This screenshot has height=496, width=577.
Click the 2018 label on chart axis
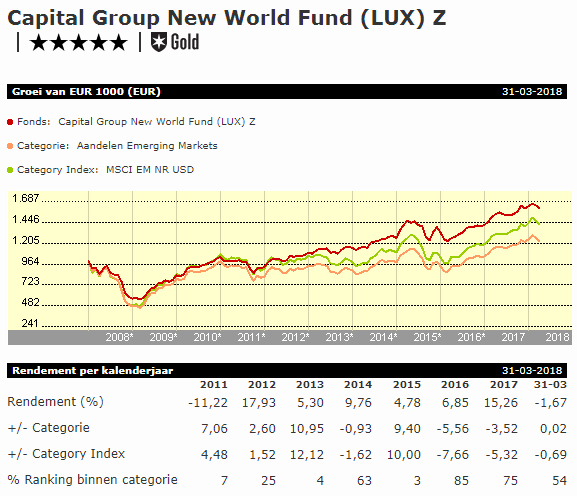[557, 337]
